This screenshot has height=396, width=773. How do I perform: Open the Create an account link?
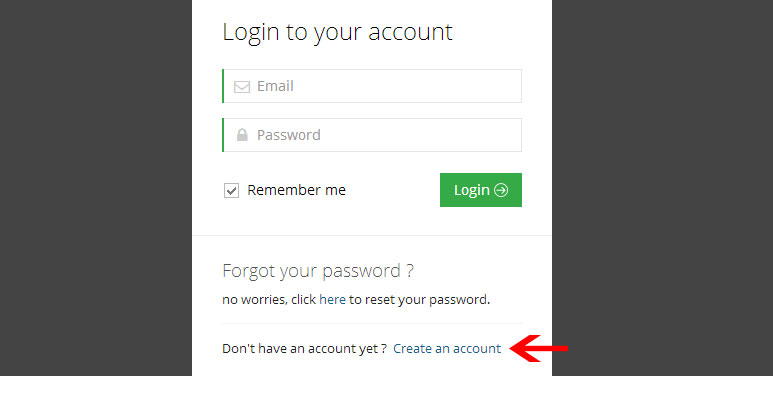point(447,349)
